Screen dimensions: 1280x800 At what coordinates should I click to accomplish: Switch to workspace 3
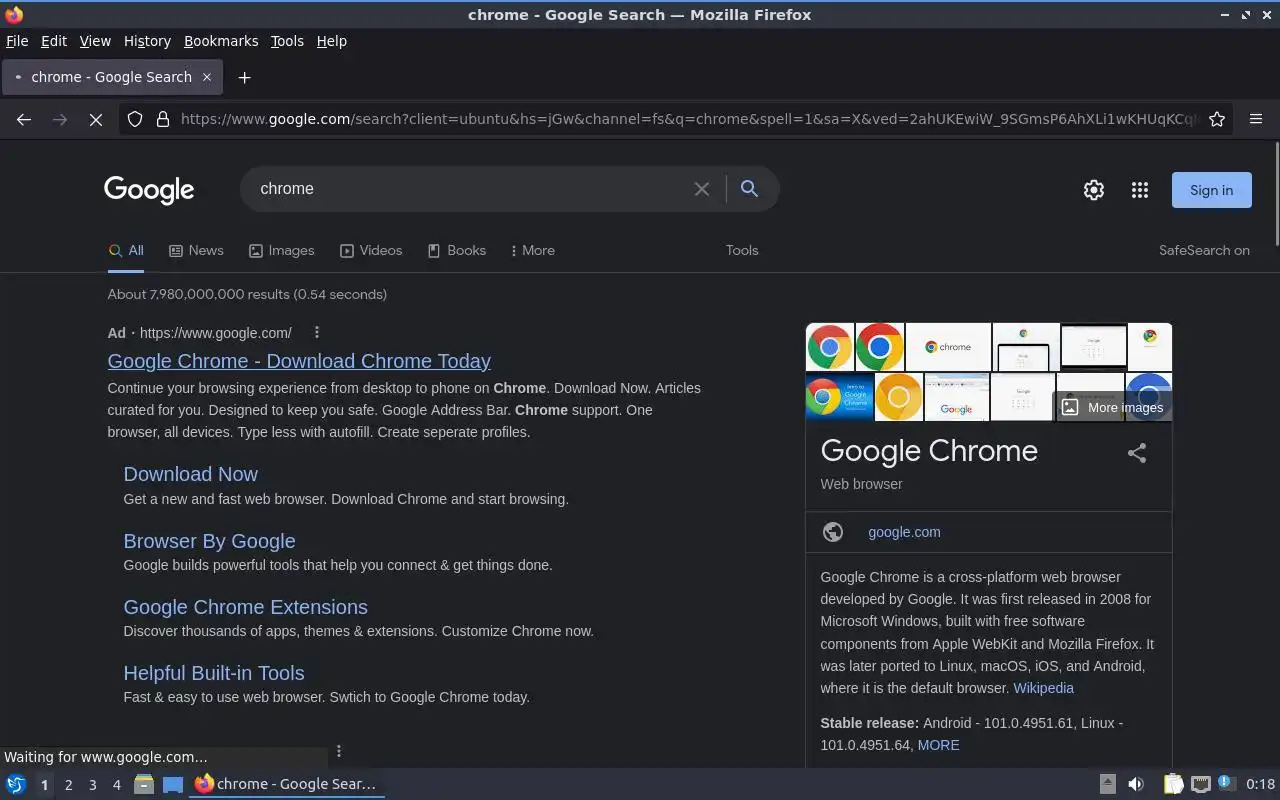[x=92, y=785]
